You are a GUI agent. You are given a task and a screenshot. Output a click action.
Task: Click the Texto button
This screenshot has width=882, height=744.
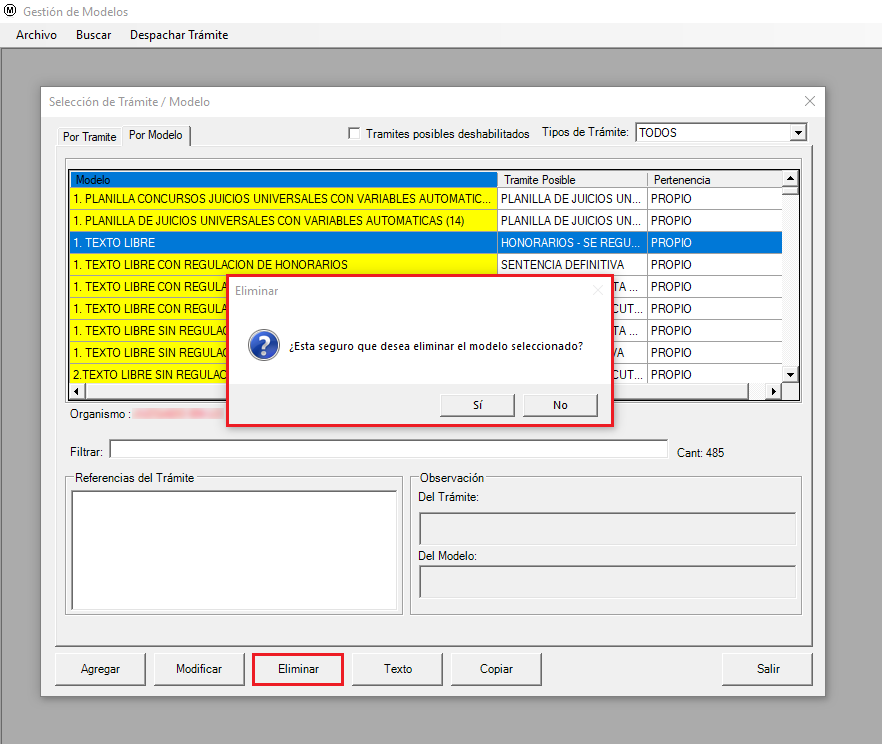(398, 669)
